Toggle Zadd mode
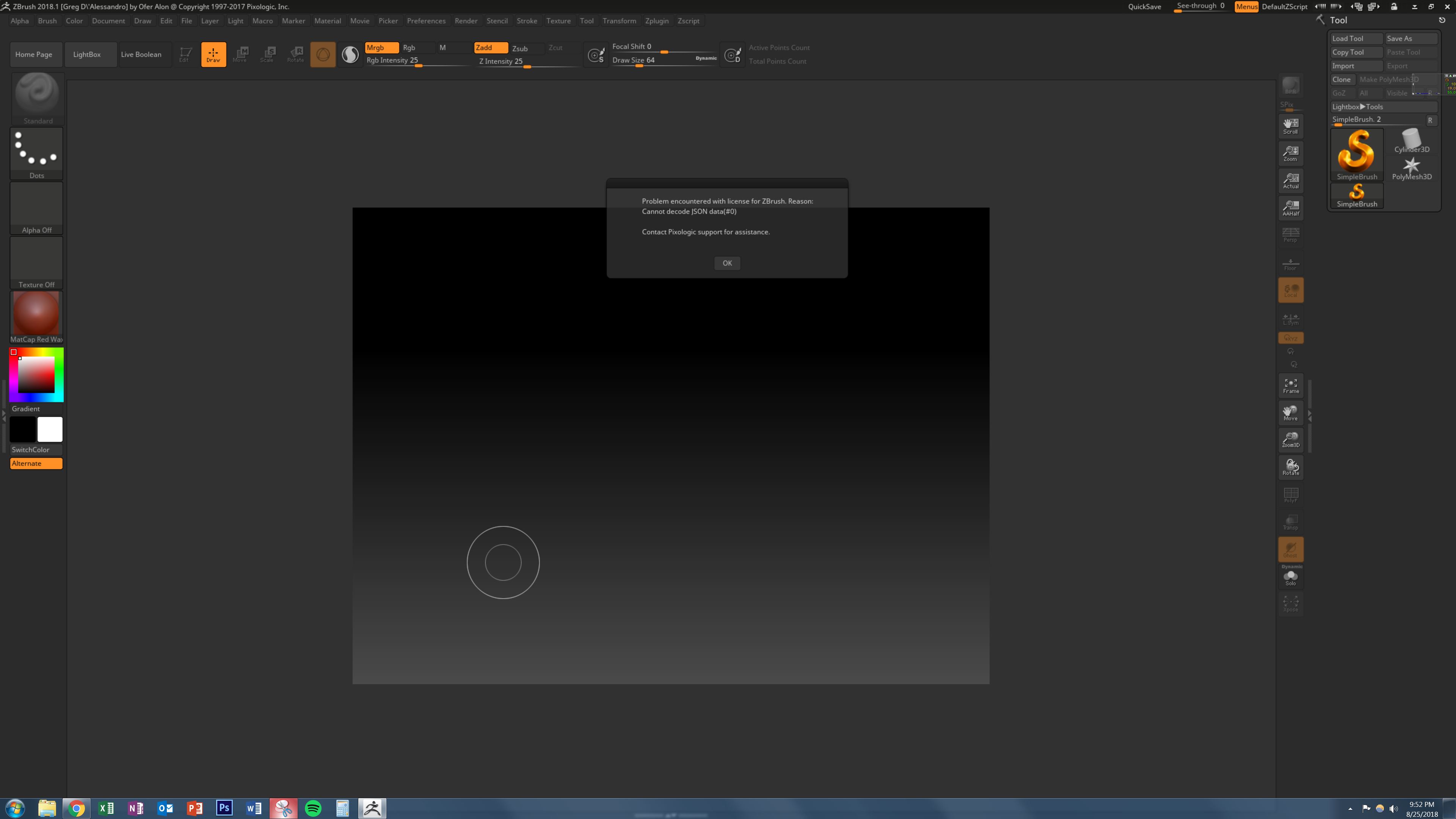This screenshot has height=819, width=1456. pyautogui.click(x=491, y=47)
